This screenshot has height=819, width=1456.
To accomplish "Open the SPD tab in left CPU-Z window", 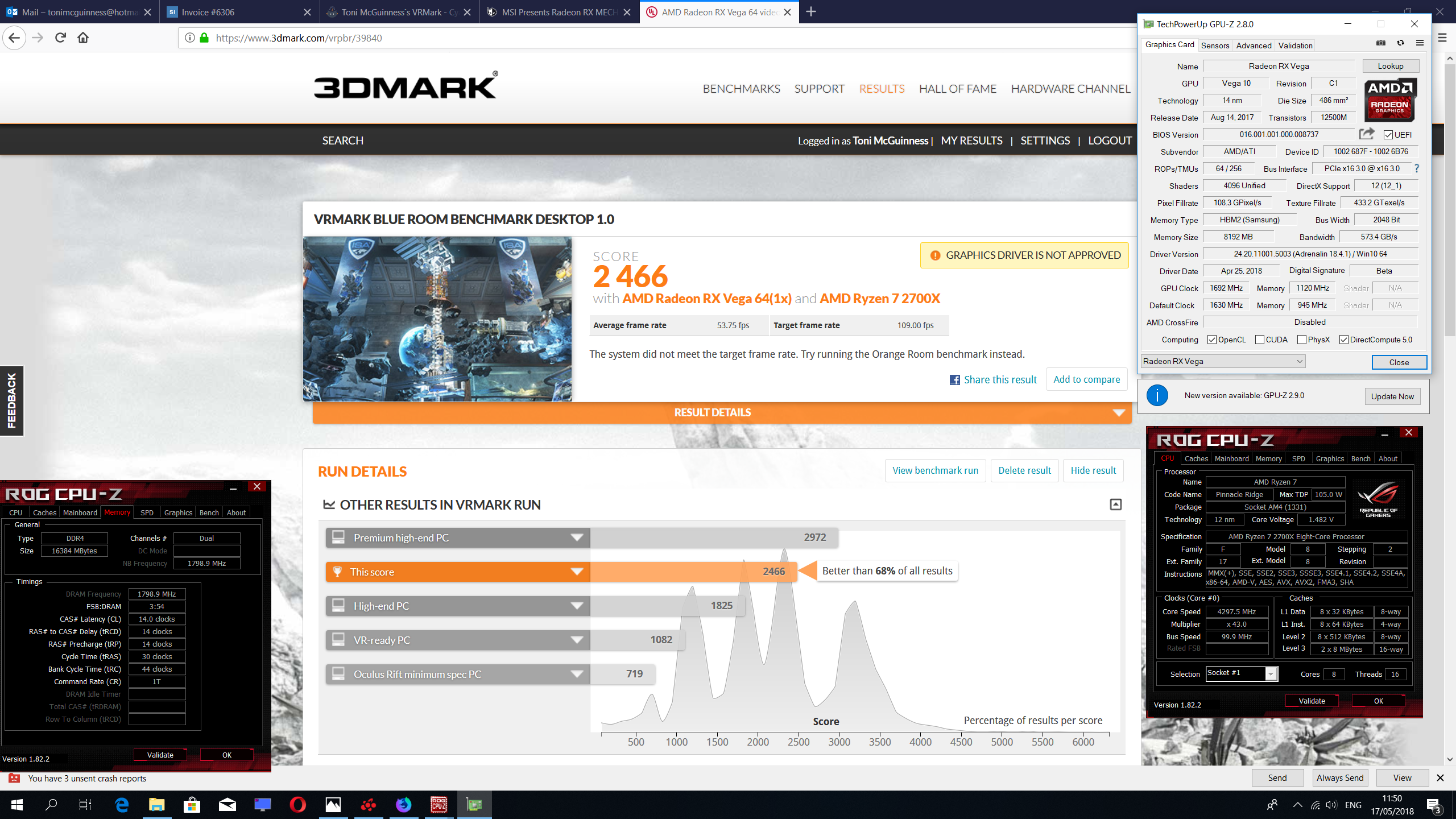I will [x=147, y=512].
